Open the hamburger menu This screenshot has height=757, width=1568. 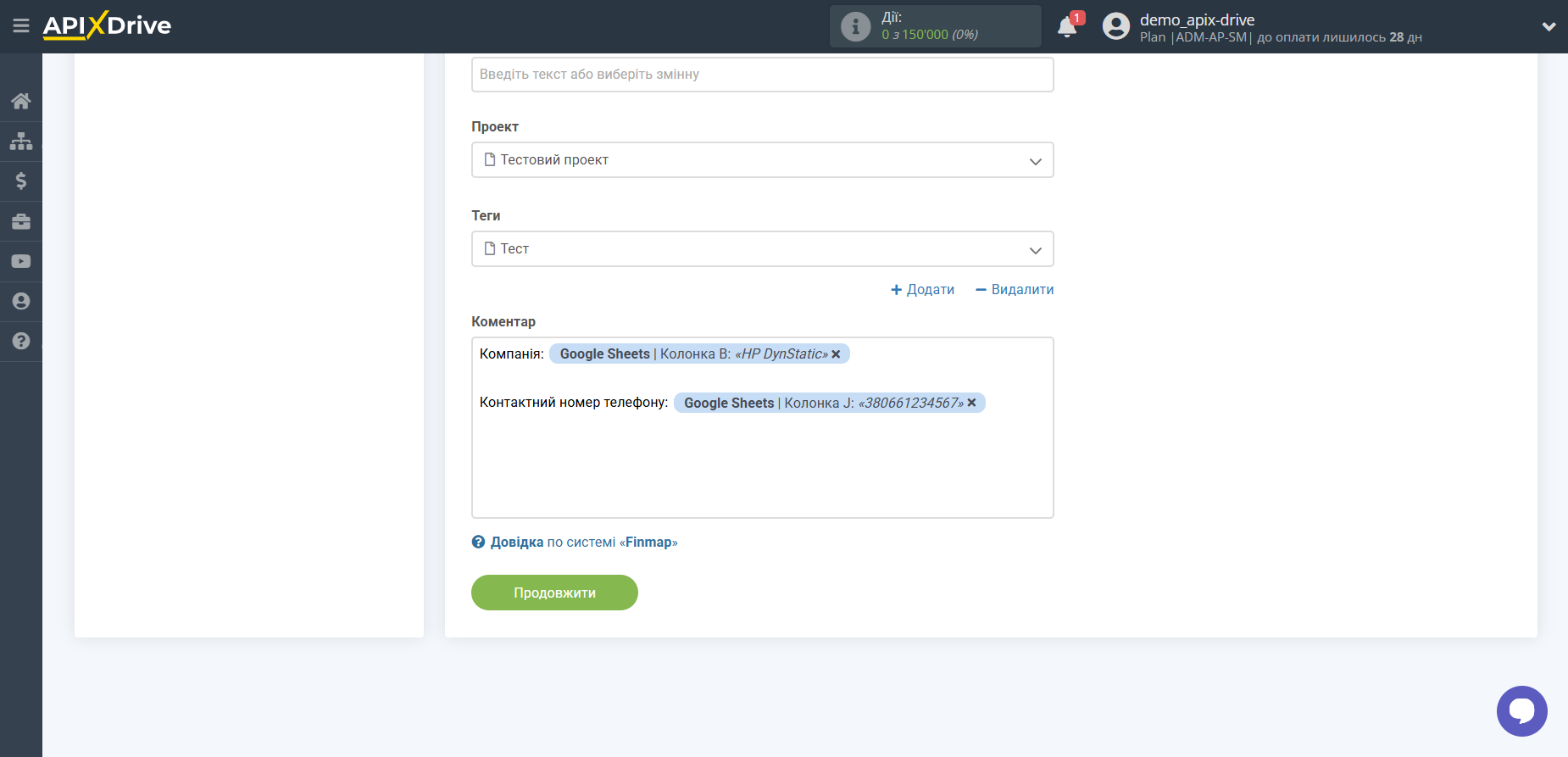pos(21,26)
